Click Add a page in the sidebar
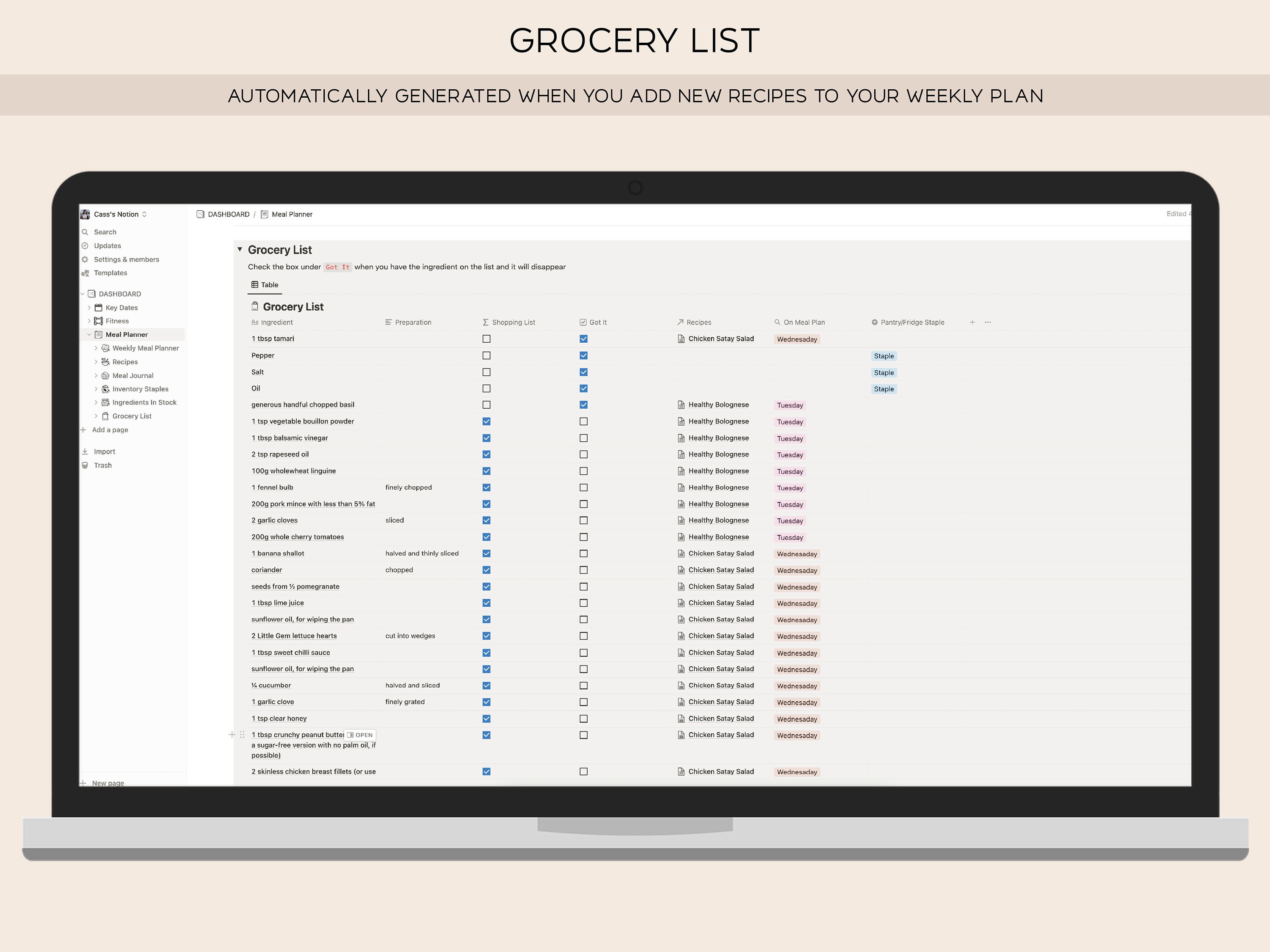This screenshot has height=952, width=1270. [109, 429]
